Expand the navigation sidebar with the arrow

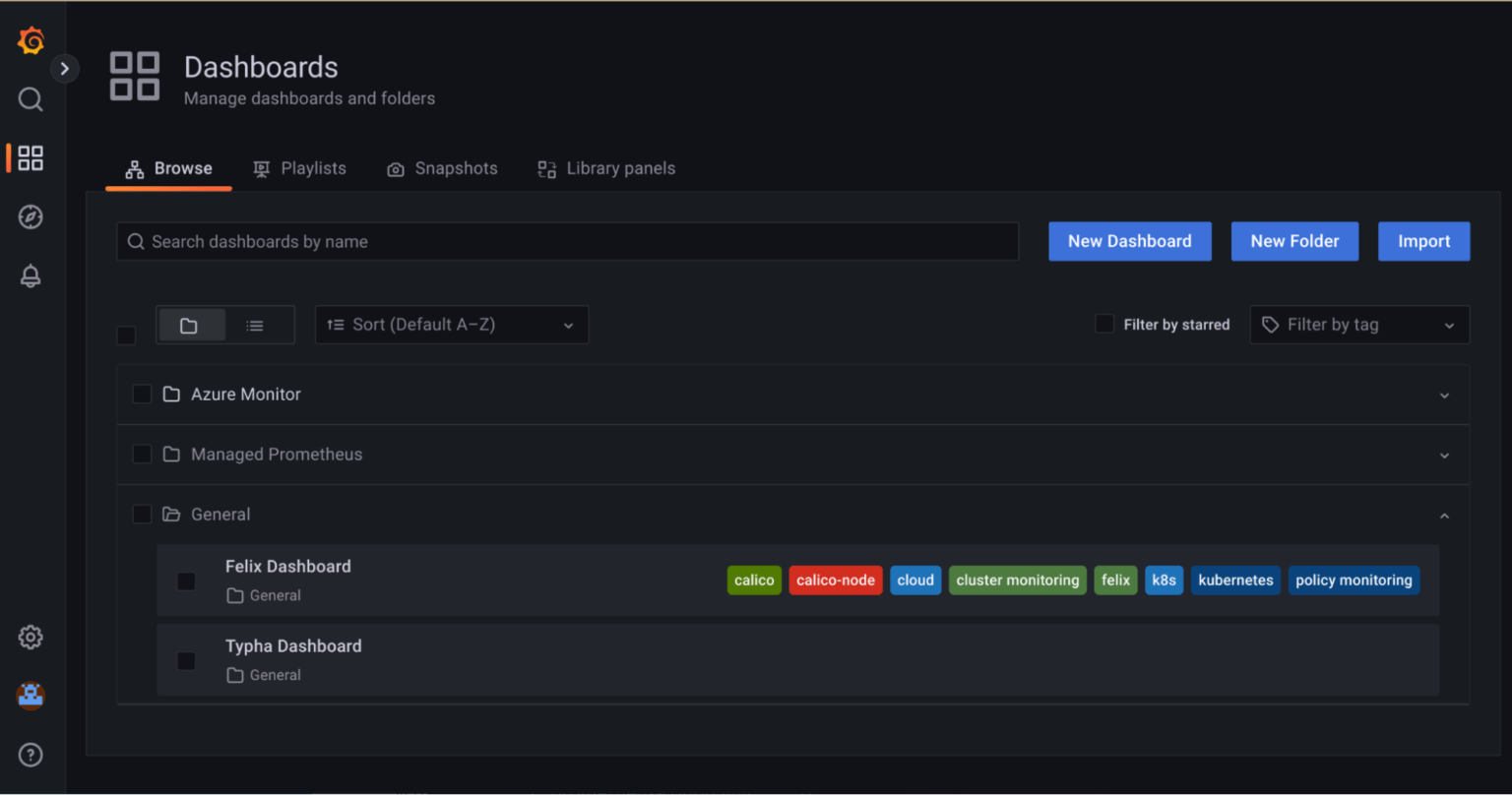point(64,68)
